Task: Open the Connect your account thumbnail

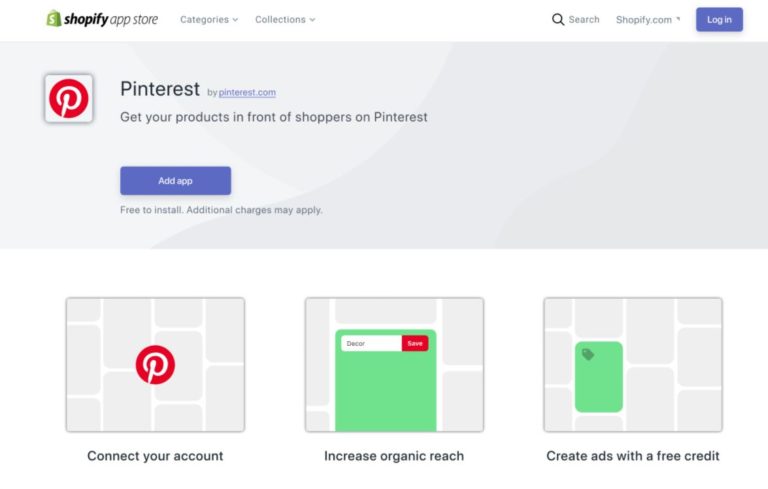Action: click(x=155, y=365)
